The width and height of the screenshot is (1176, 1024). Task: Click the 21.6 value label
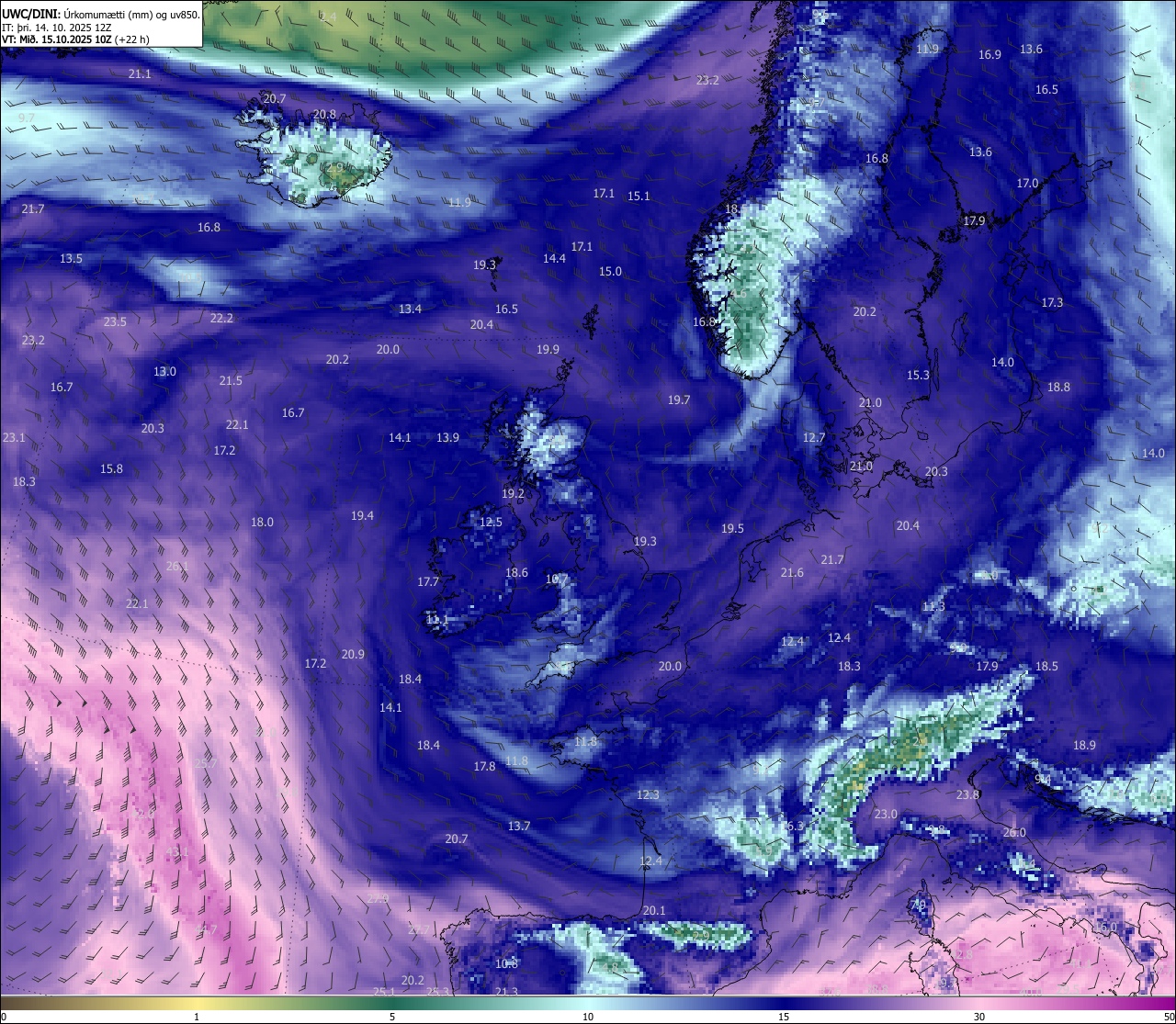(x=792, y=573)
